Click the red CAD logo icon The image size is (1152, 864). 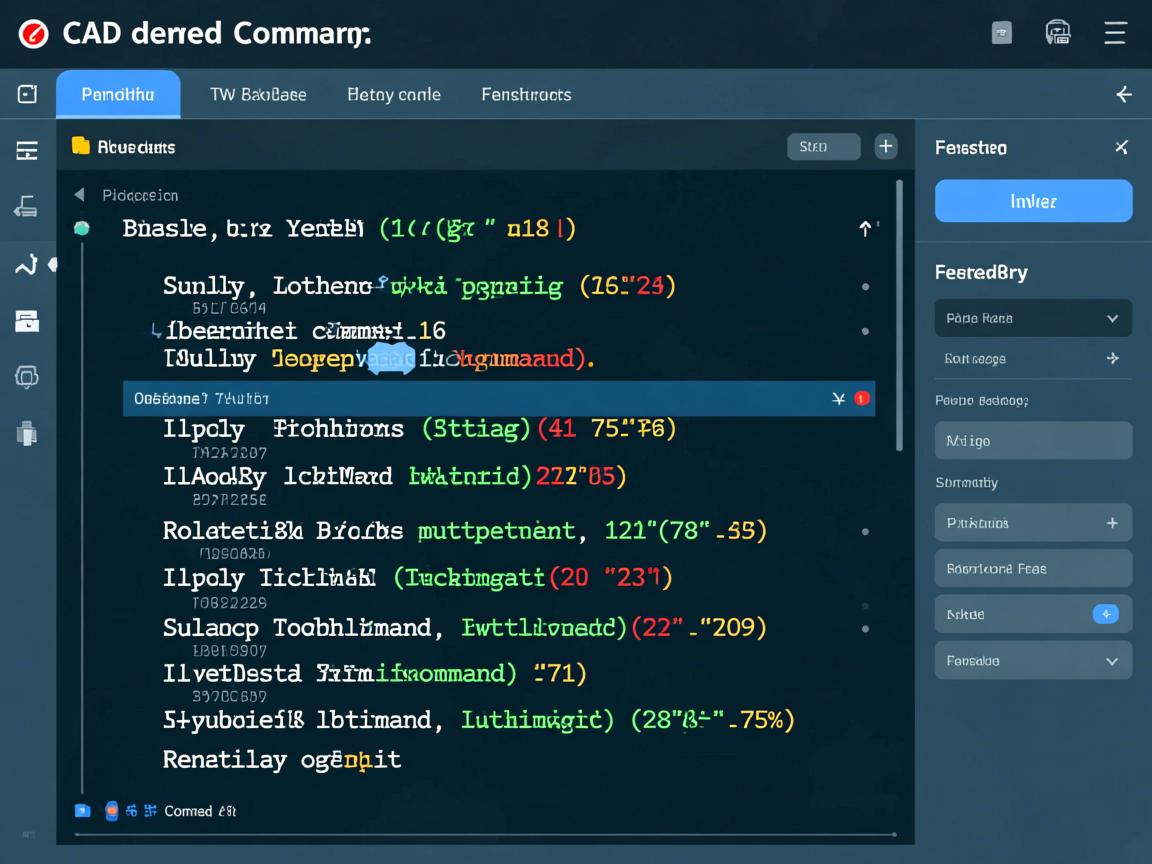33,34
